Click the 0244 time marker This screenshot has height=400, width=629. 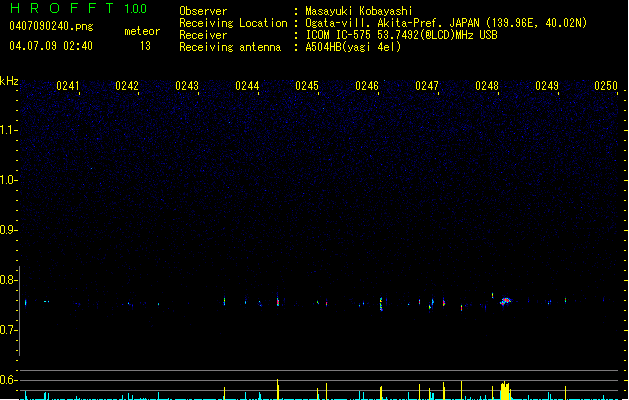[x=247, y=86]
